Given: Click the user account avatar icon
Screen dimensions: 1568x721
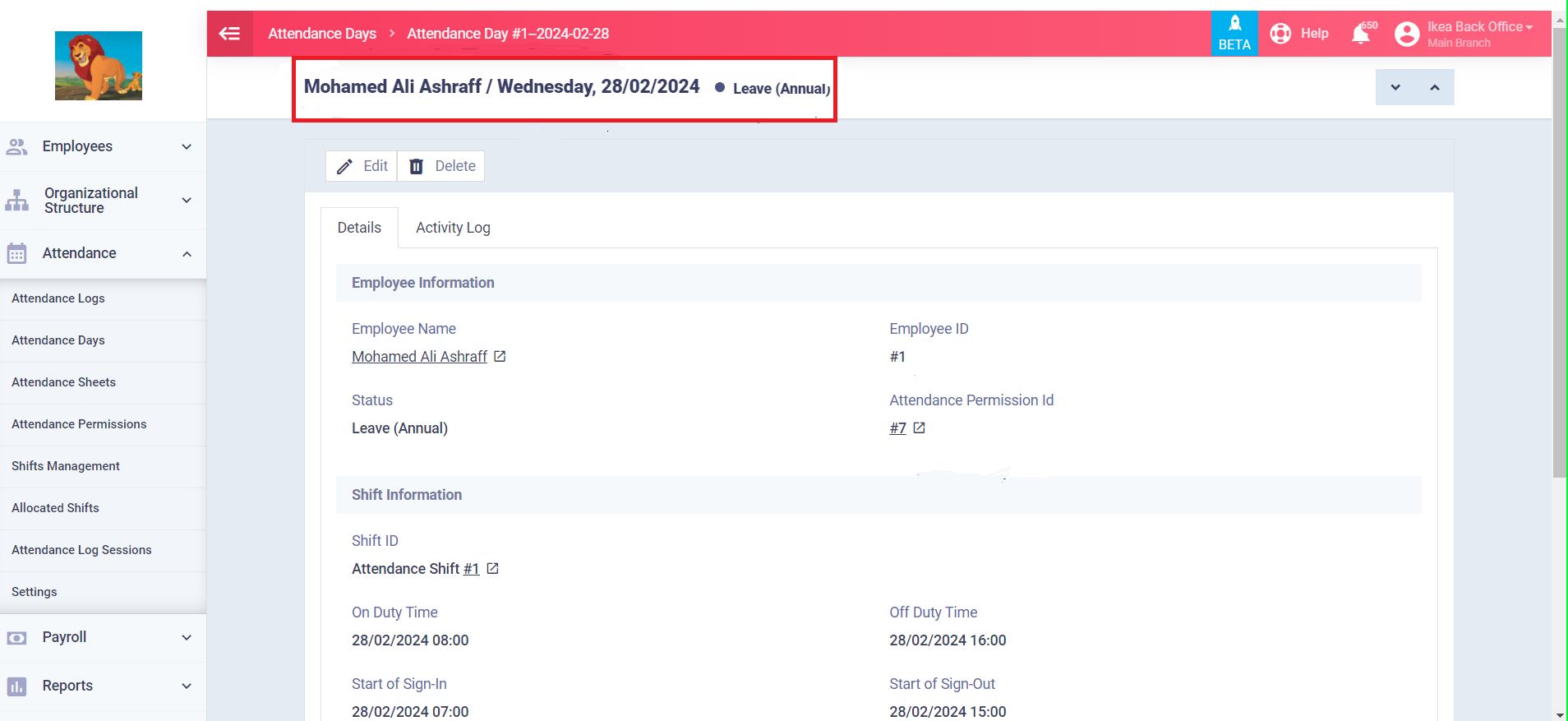Looking at the screenshot, I should (1406, 34).
